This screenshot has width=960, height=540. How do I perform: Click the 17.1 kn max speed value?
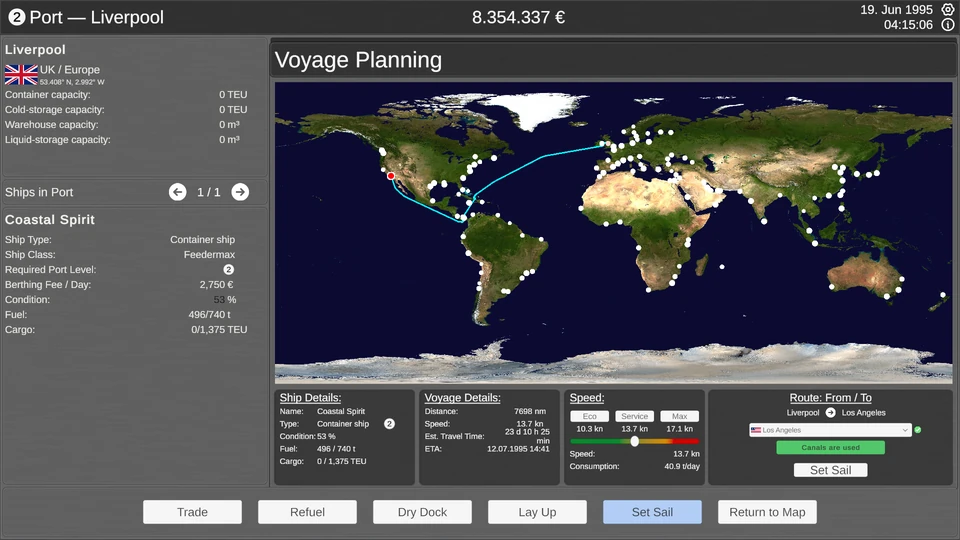(680, 429)
